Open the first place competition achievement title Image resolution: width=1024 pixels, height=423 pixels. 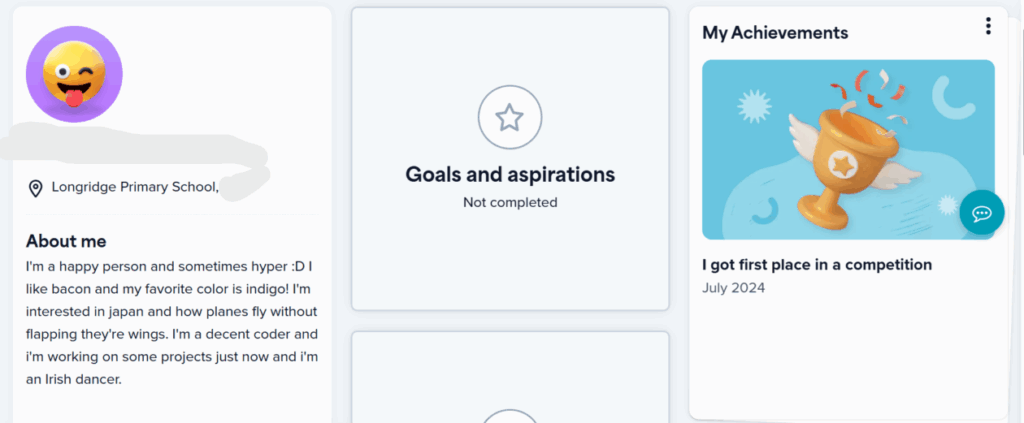click(817, 265)
